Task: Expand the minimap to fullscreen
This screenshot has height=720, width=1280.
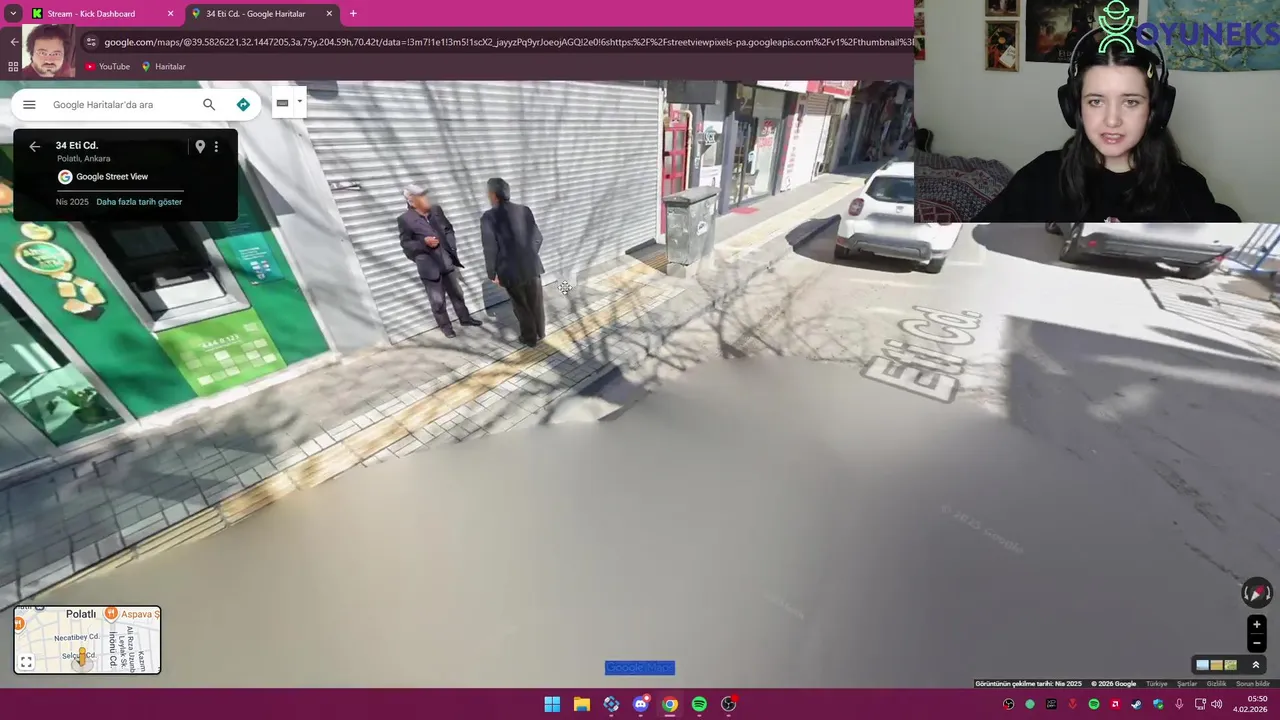Action: [26, 662]
